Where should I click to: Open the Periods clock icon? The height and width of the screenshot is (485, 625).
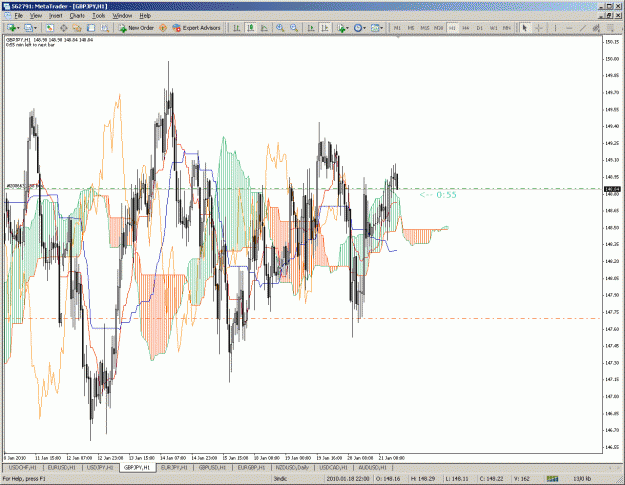pos(358,28)
